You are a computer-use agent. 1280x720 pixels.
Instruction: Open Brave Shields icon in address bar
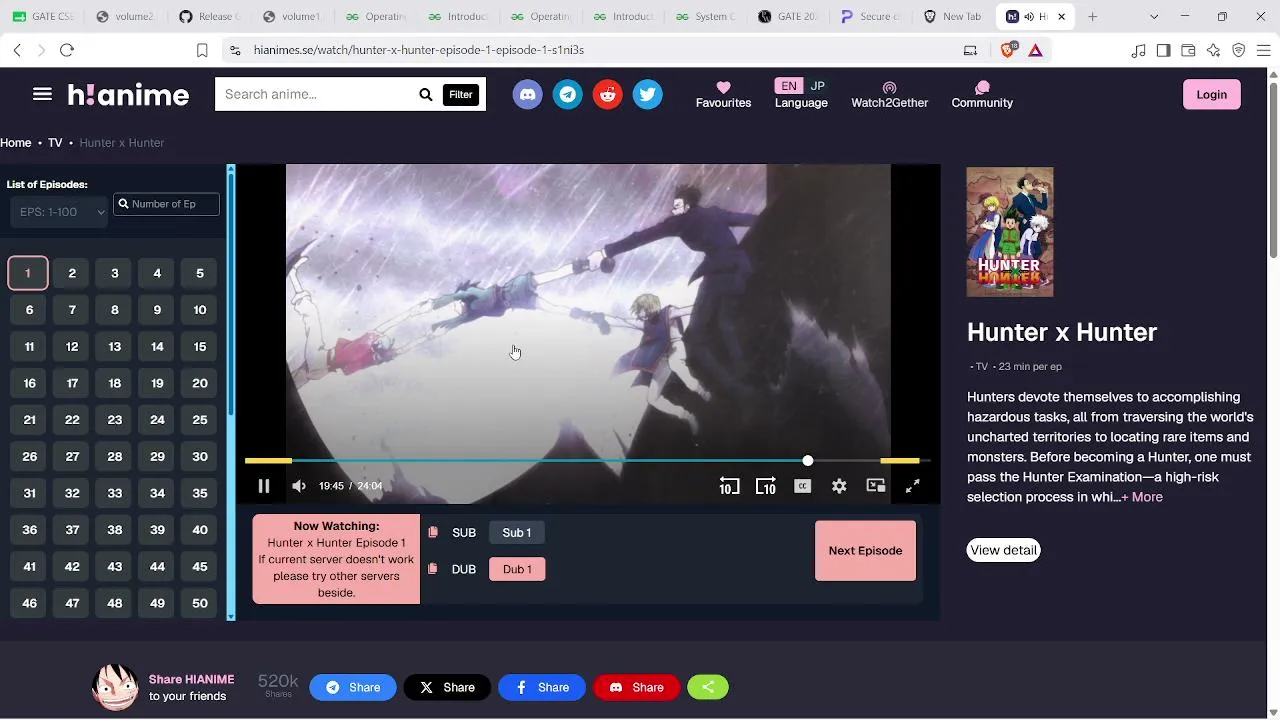coord(1008,50)
